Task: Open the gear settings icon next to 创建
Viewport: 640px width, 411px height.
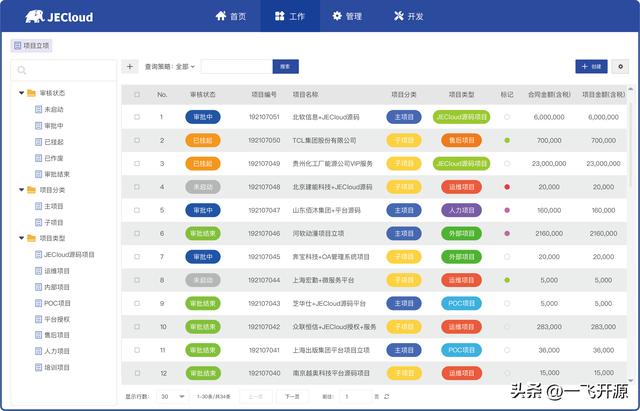Action: tap(620, 67)
